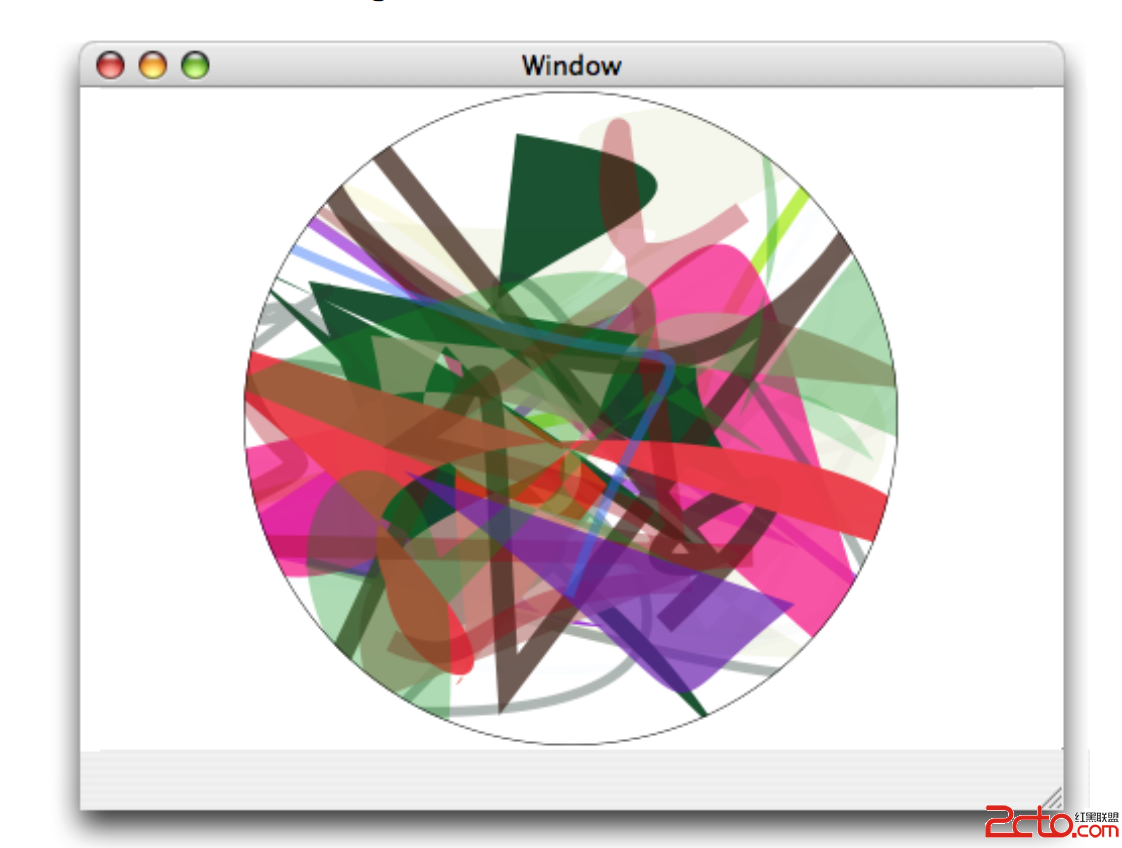Click the red close window button
Viewport: 1122px width, 848px height.
click(x=110, y=65)
